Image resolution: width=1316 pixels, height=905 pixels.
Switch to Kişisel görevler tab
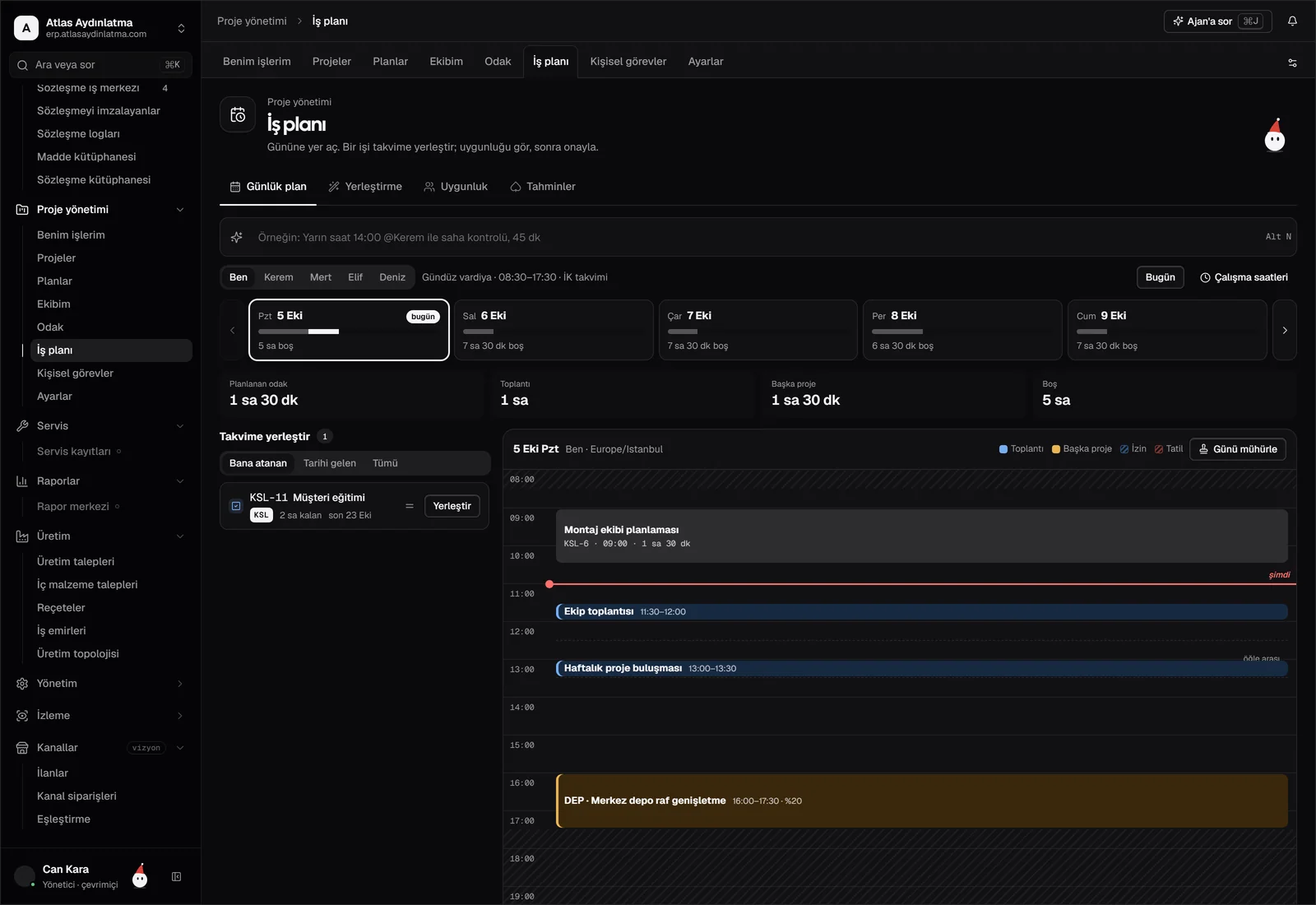(628, 62)
